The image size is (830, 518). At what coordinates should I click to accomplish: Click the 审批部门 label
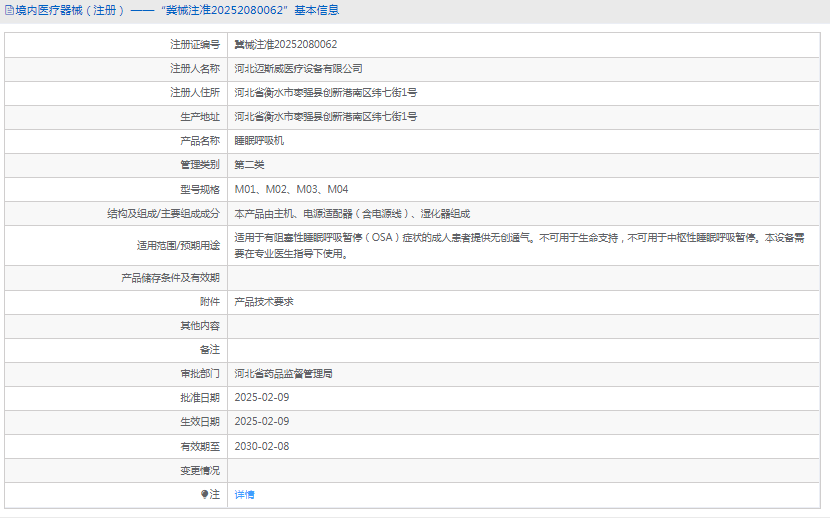(x=200, y=374)
